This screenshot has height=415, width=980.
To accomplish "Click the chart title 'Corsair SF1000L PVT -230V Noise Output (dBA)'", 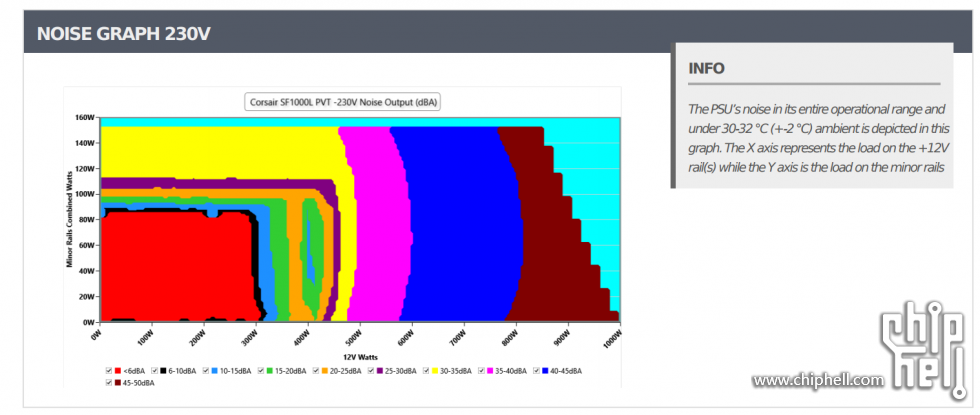I will click(342, 102).
